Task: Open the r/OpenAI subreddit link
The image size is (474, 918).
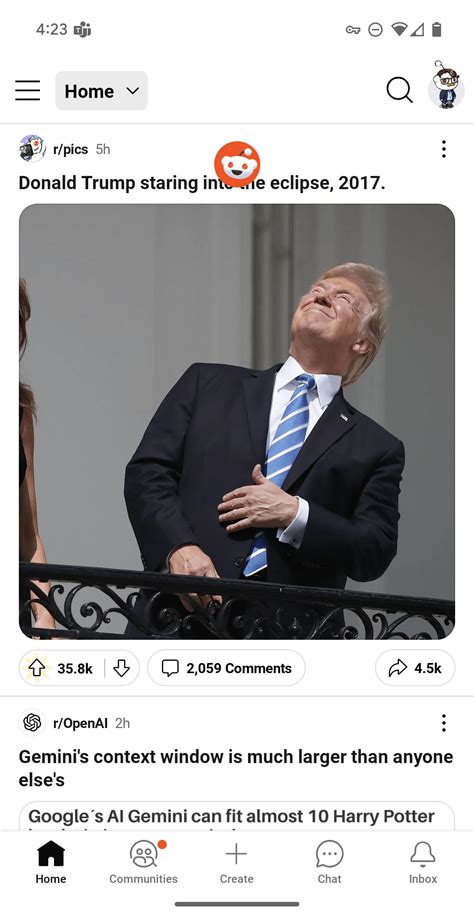Action: click(x=80, y=723)
